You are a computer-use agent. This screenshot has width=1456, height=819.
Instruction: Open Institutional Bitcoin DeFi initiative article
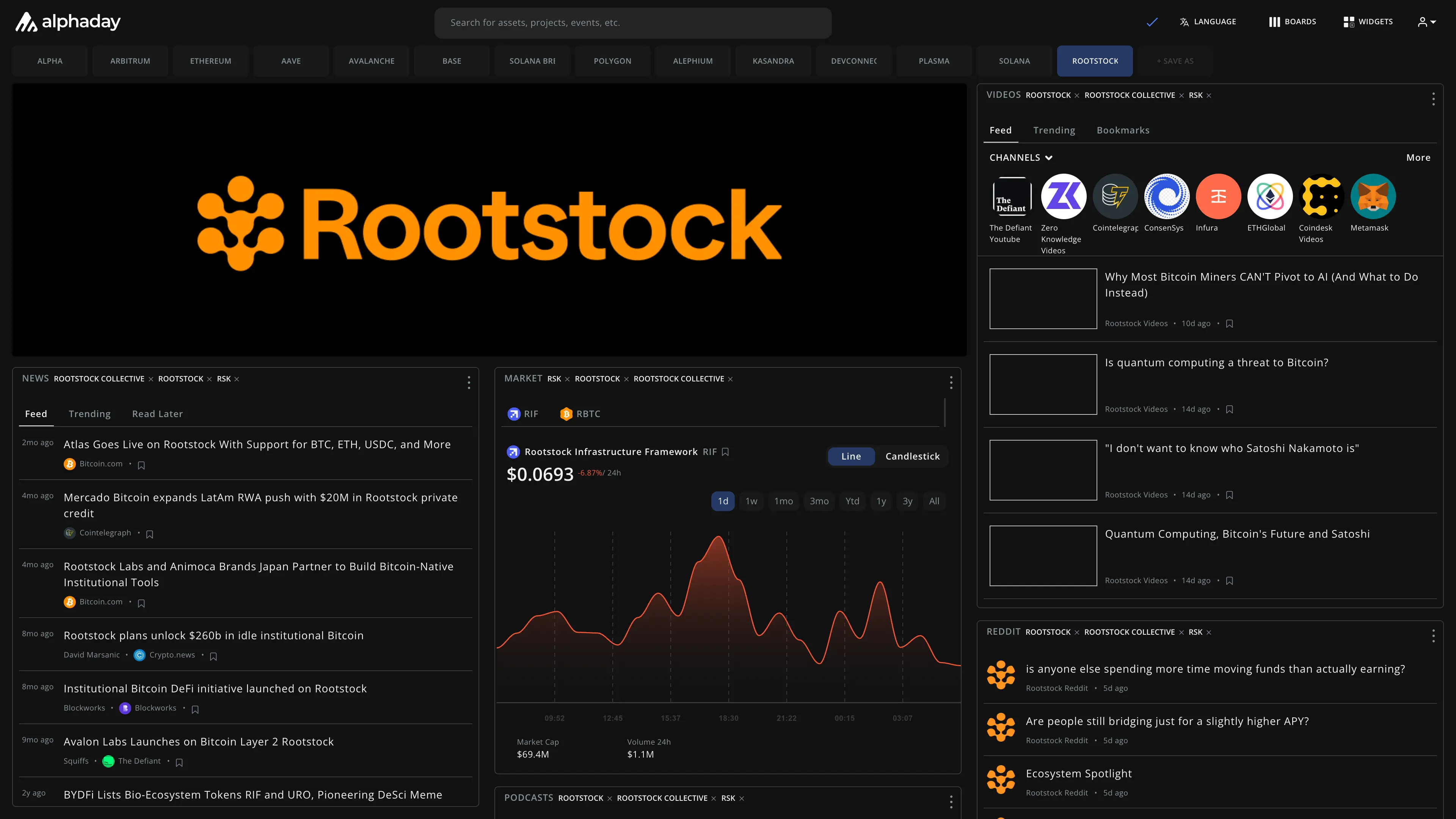pos(215,689)
